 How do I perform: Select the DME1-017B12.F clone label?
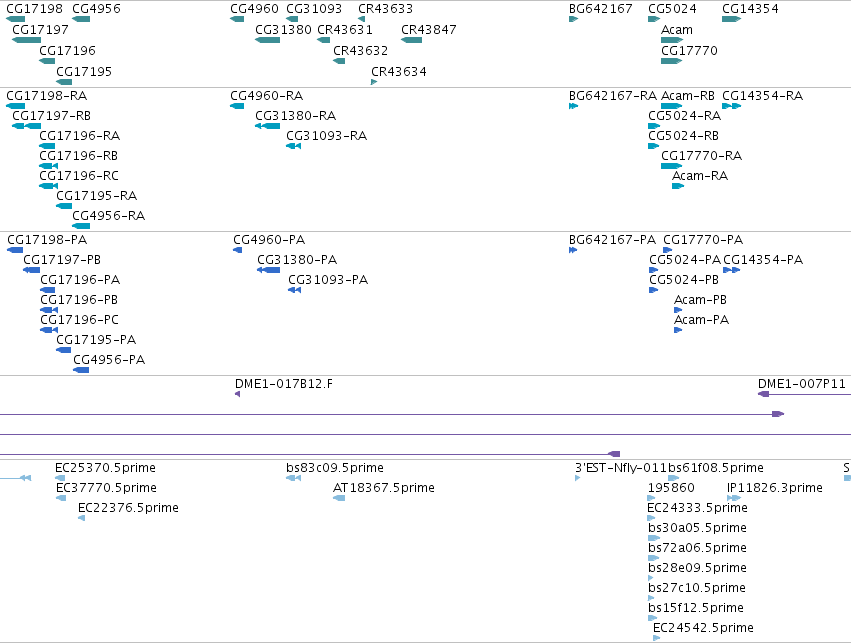click(284, 384)
